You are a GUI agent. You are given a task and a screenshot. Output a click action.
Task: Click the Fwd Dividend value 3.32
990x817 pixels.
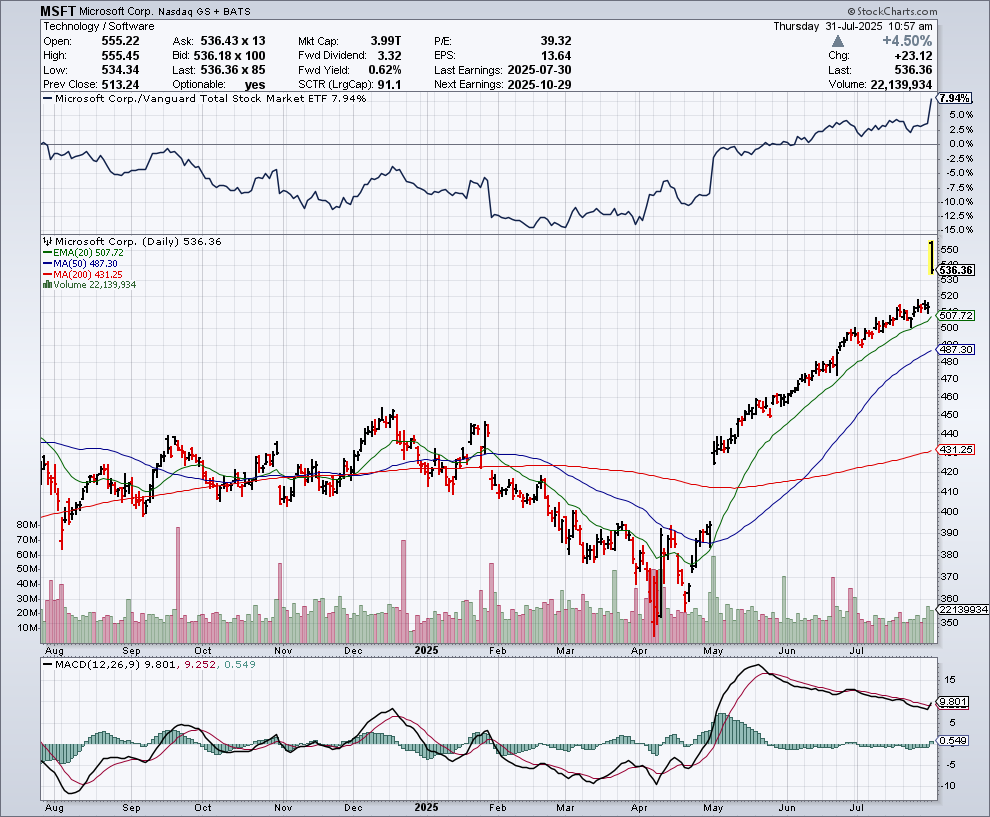(x=390, y=56)
